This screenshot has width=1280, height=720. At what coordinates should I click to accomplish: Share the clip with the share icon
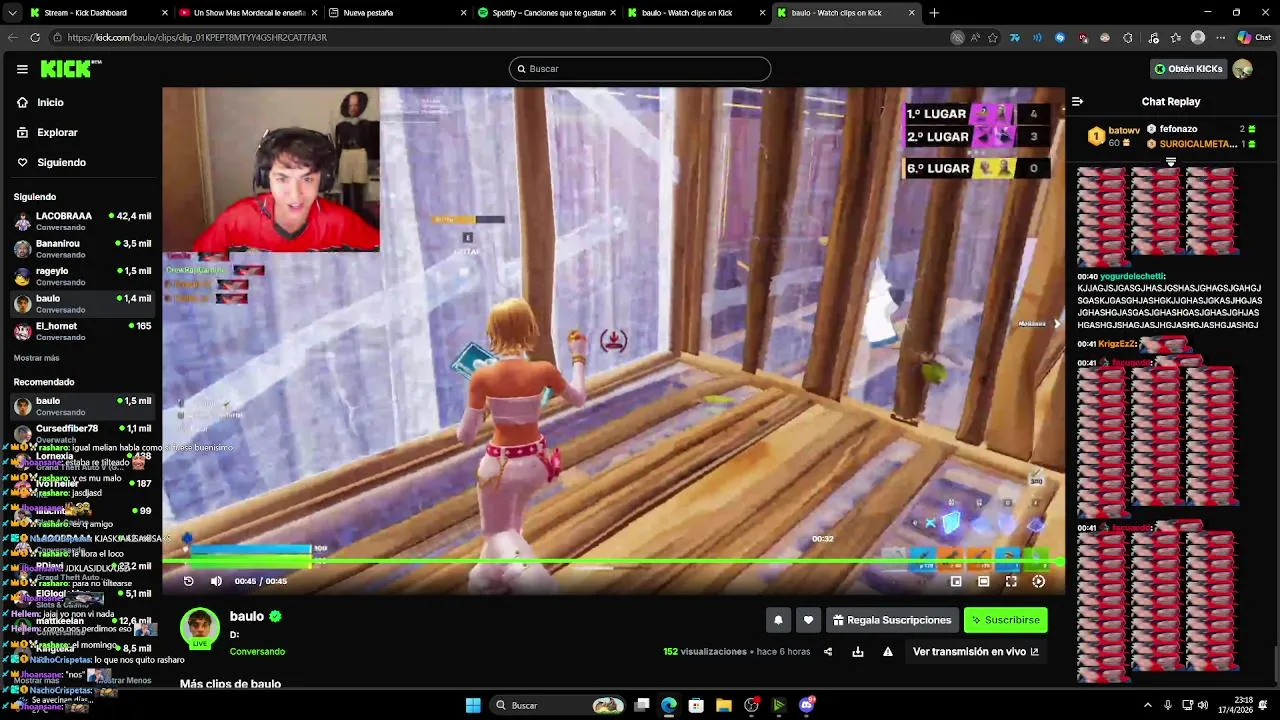click(827, 652)
